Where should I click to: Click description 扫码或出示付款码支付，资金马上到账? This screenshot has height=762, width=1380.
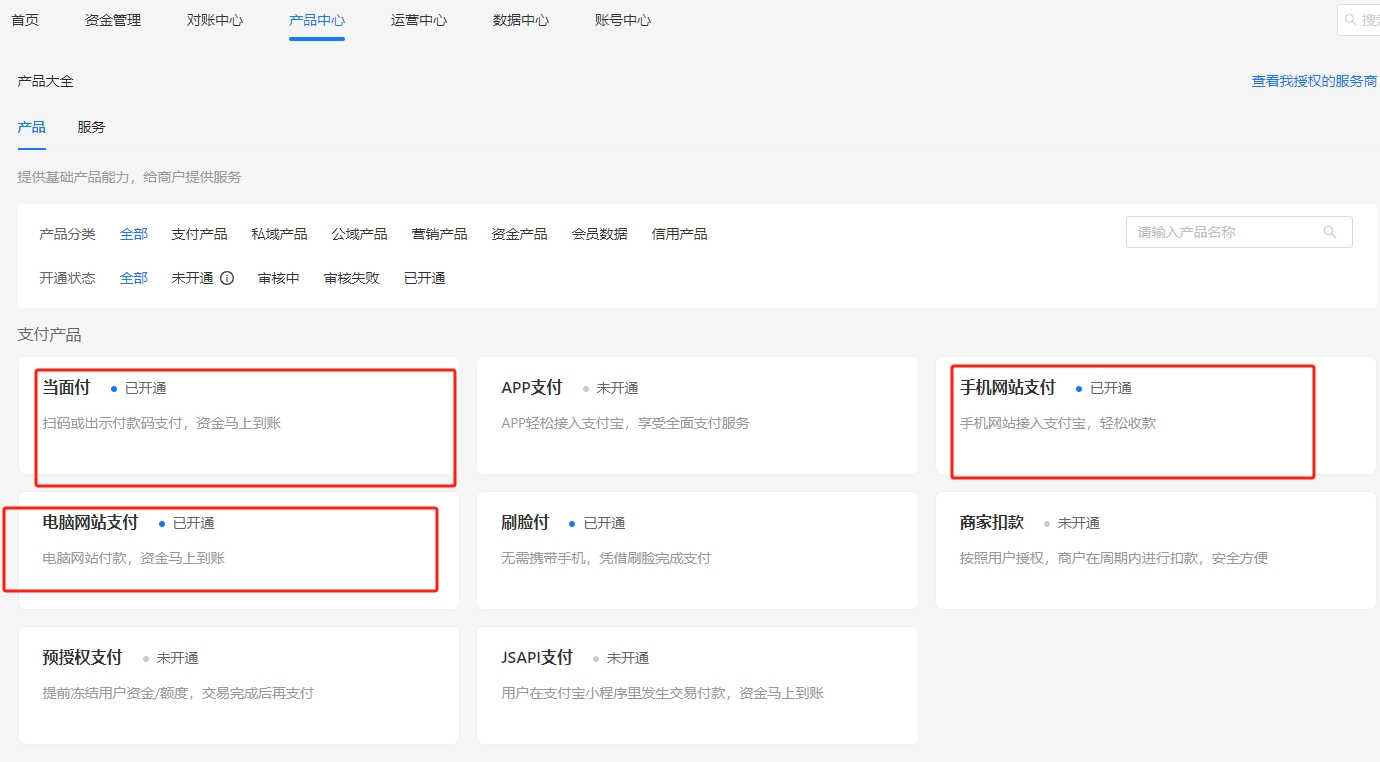[x=162, y=423]
